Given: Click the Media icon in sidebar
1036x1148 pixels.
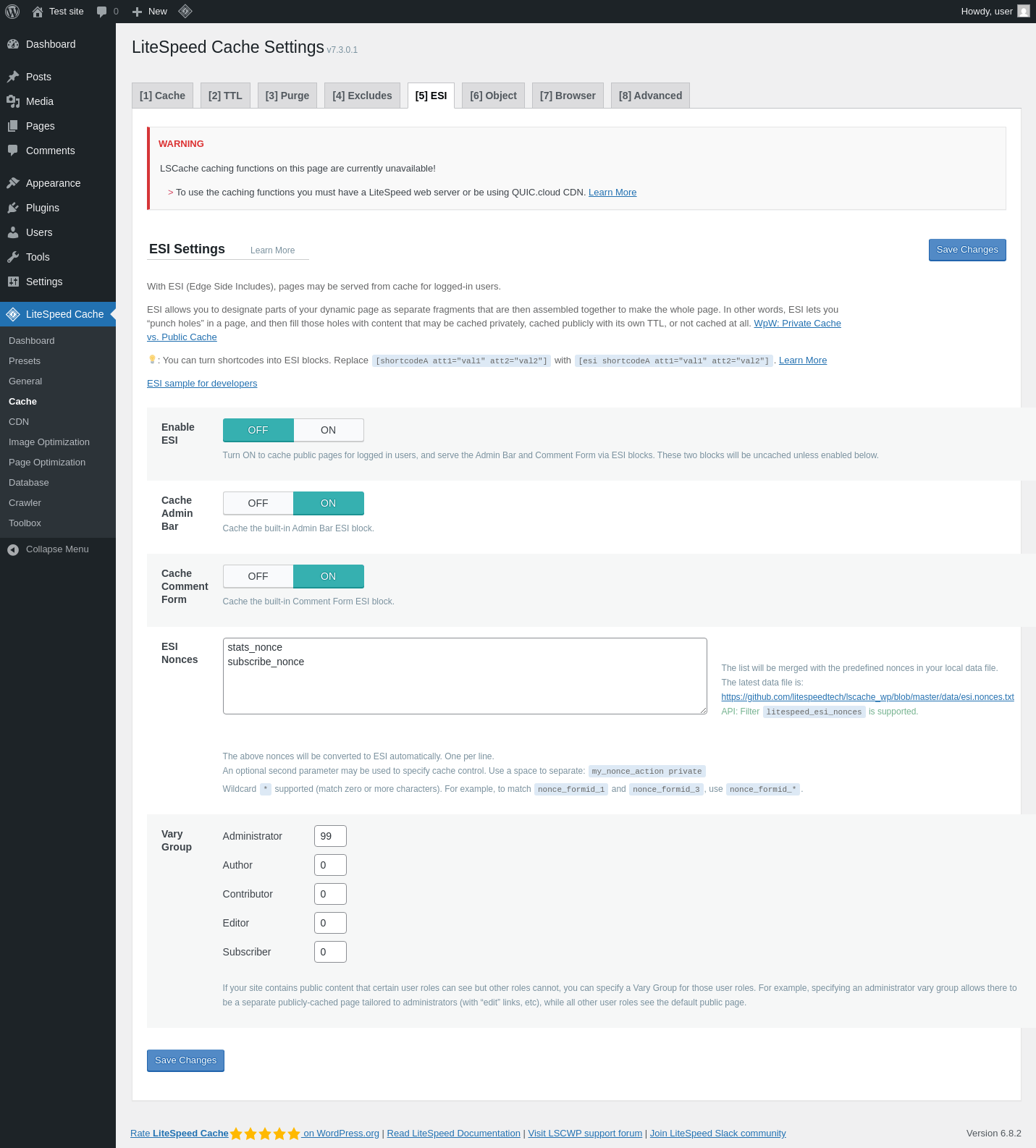Looking at the screenshot, I should pyautogui.click(x=13, y=101).
